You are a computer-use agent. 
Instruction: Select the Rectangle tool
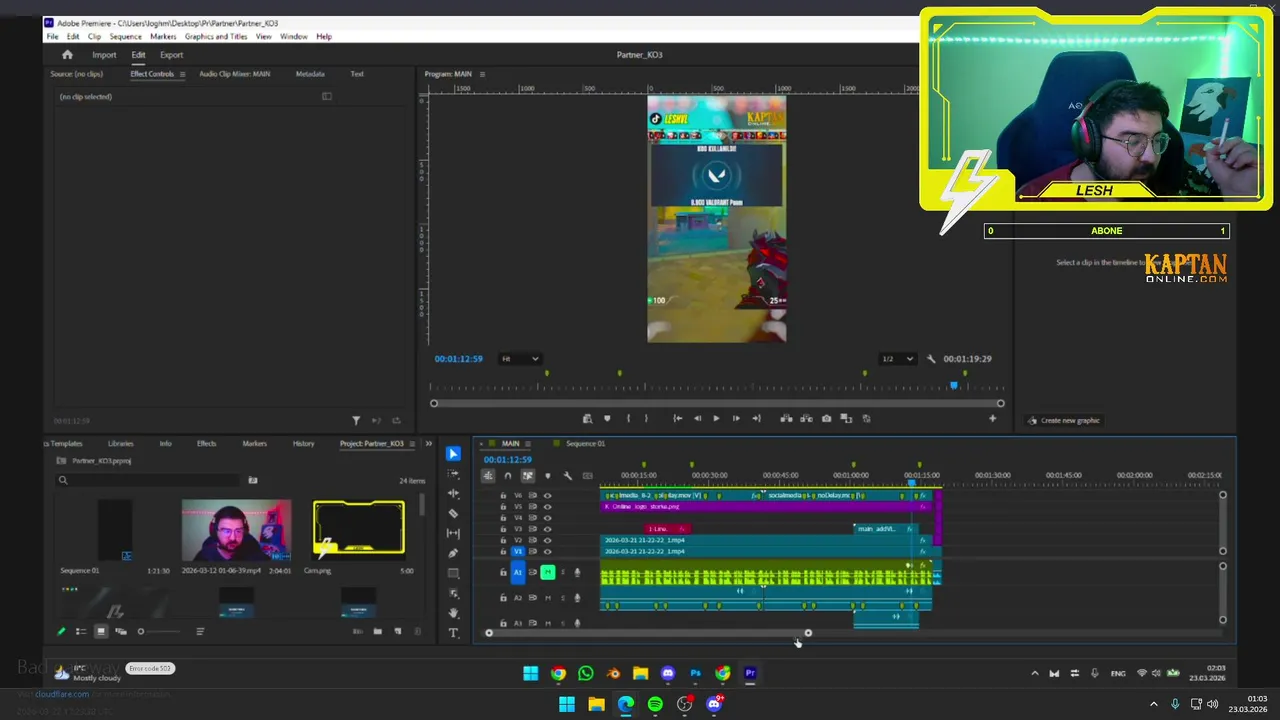coord(453,573)
